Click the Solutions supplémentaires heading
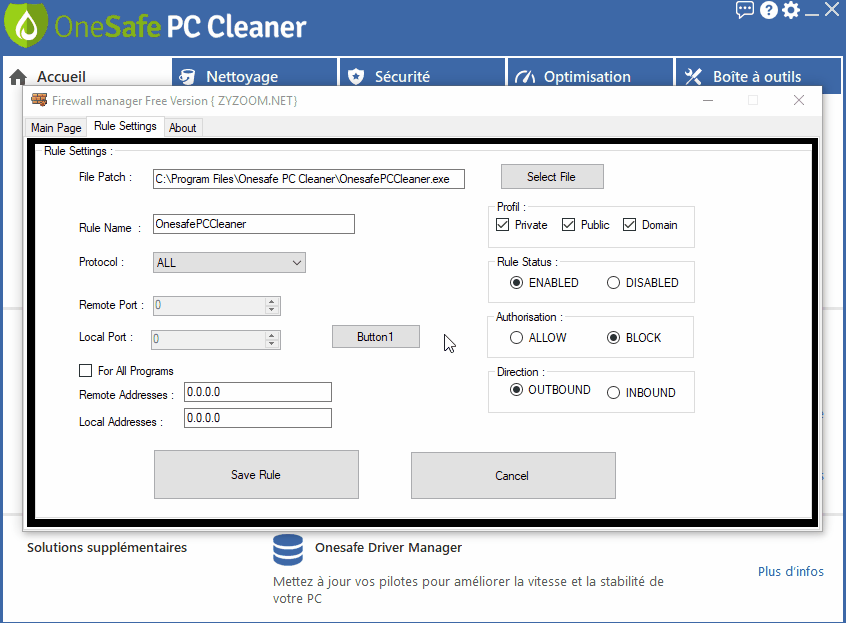The width and height of the screenshot is (846, 623). click(x=107, y=547)
